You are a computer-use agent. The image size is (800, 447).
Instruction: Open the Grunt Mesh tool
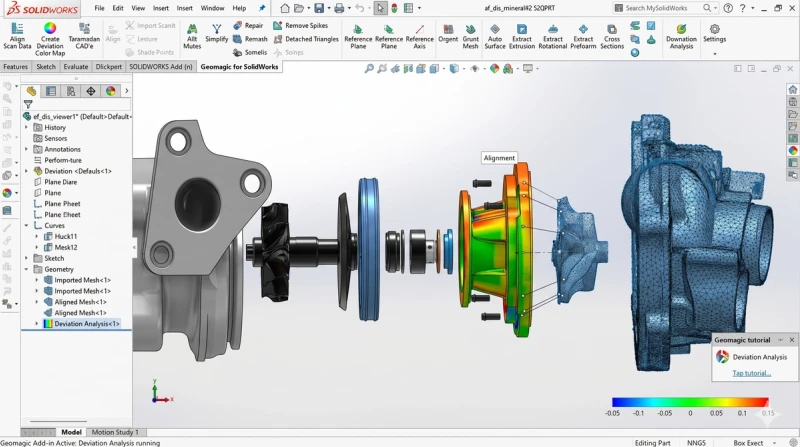[x=470, y=36]
